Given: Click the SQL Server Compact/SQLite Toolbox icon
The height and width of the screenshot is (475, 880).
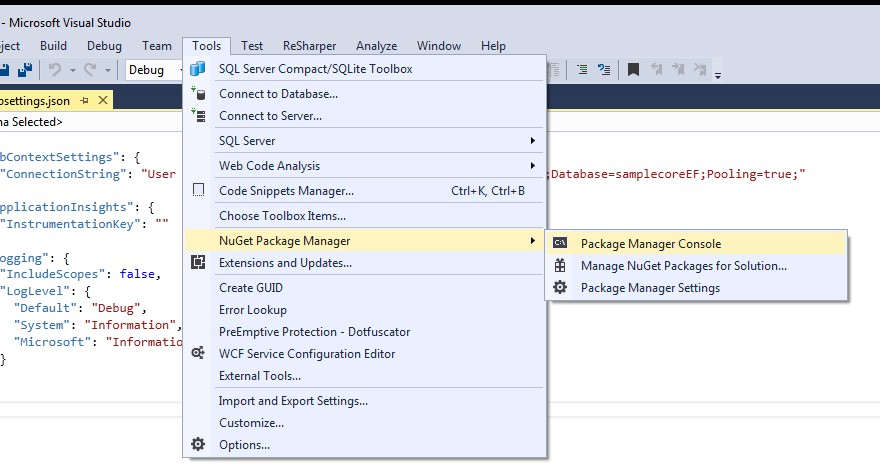Looking at the screenshot, I should [198, 69].
